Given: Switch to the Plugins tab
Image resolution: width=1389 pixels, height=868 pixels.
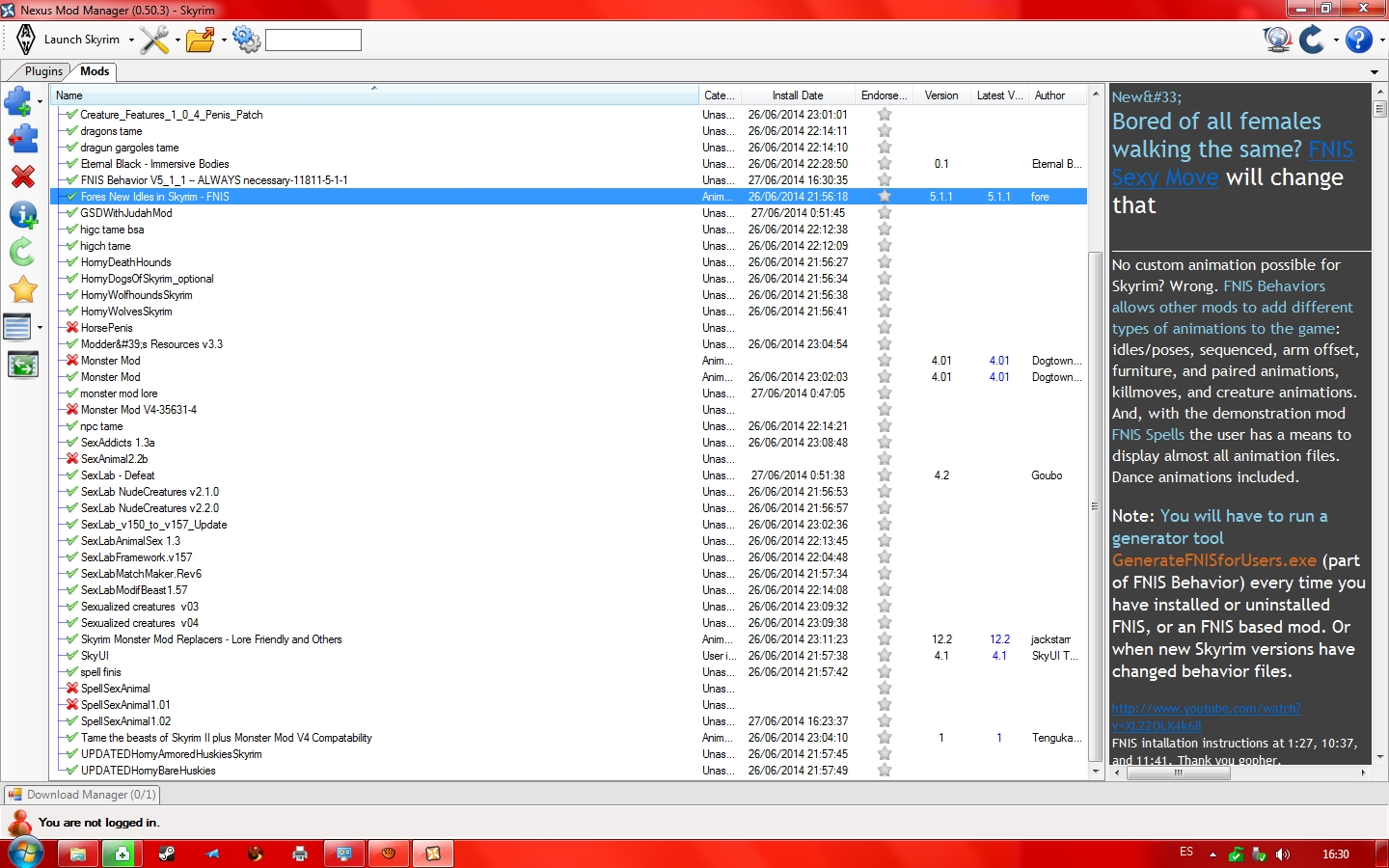Looking at the screenshot, I should [x=43, y=71].
